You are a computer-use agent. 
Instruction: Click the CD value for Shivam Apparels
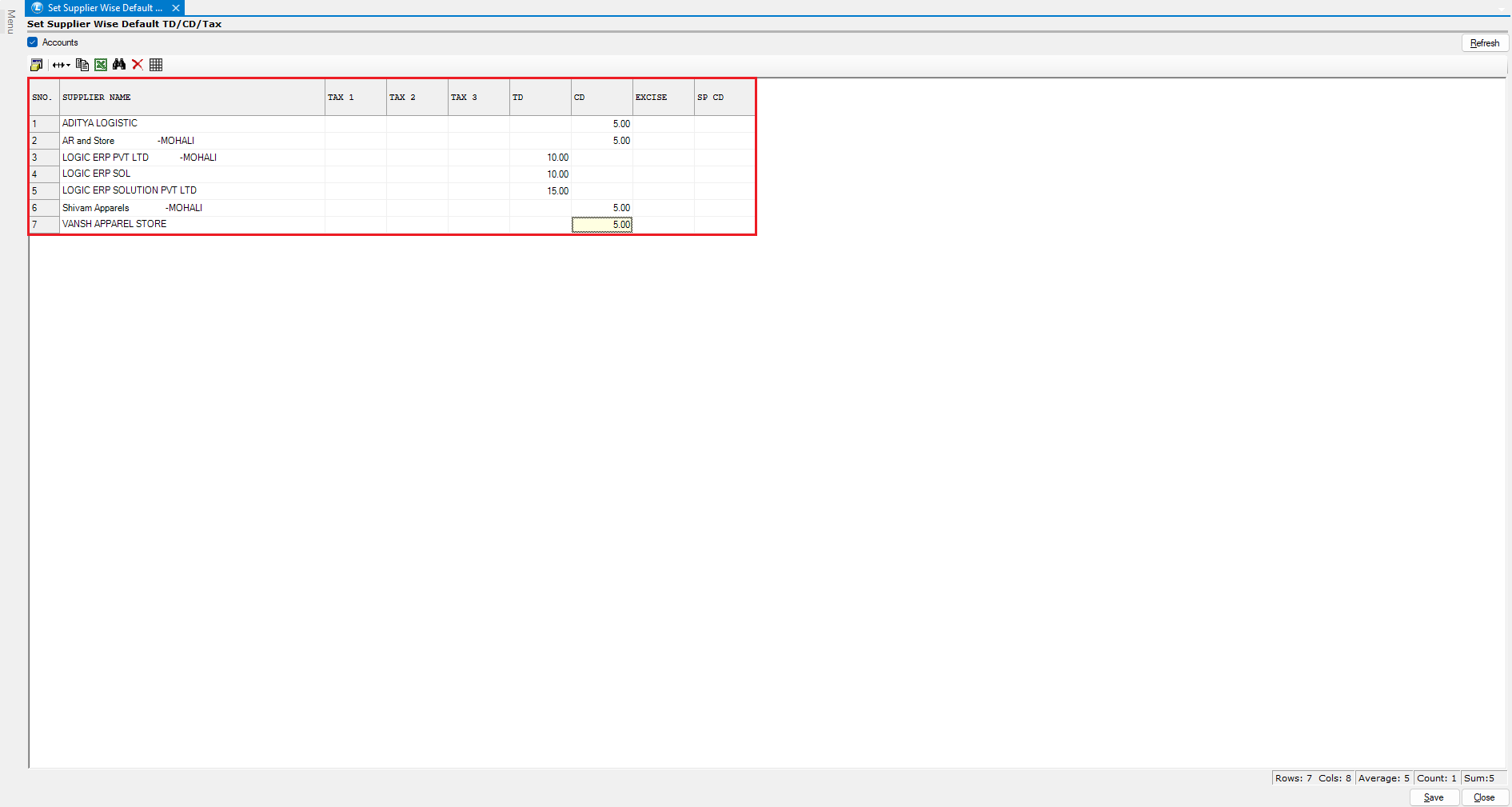pyautogui.click(x=602, y=208)
